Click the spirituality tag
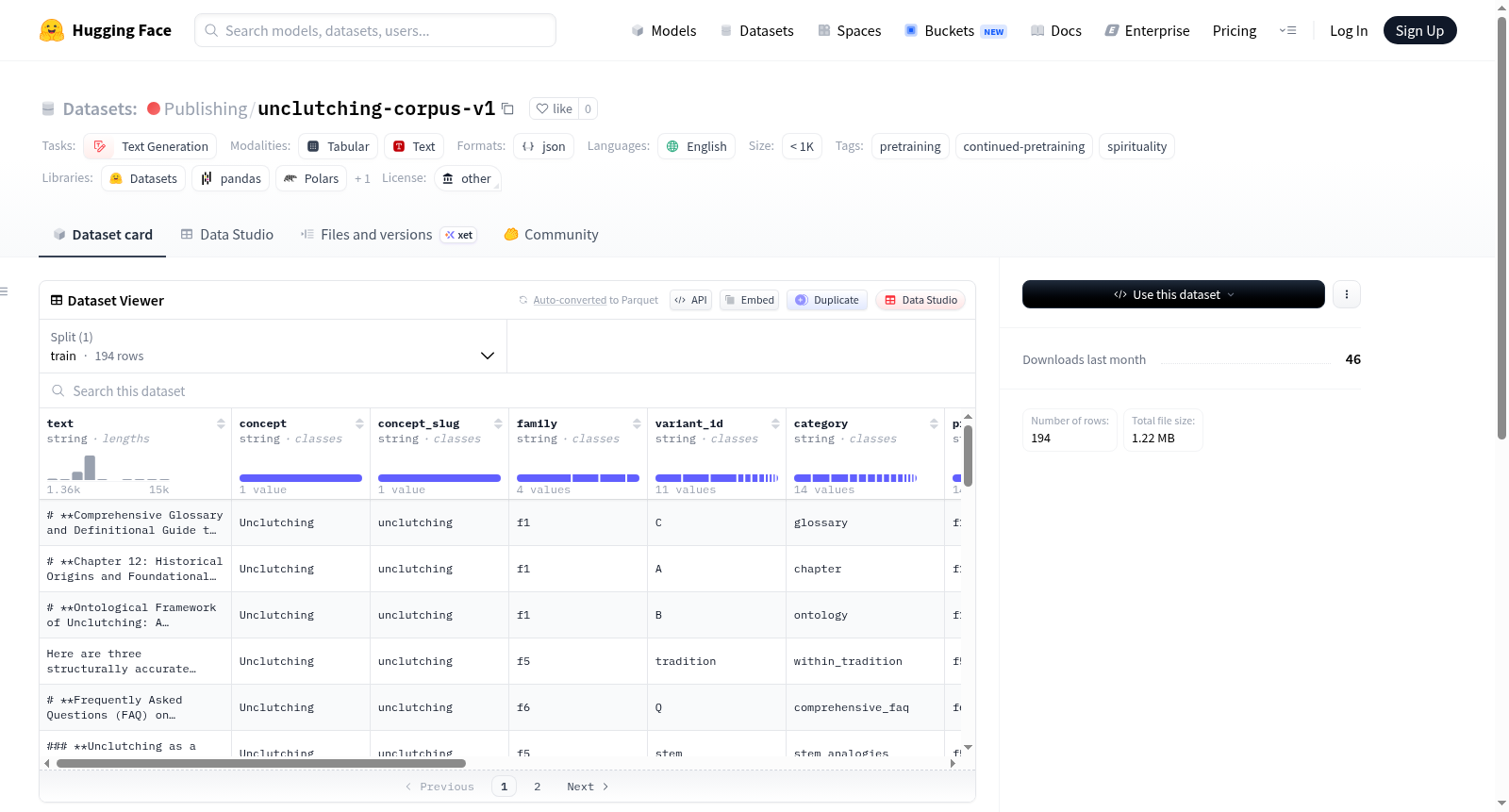1509x812 pixels. click(x=1136, y=146)
